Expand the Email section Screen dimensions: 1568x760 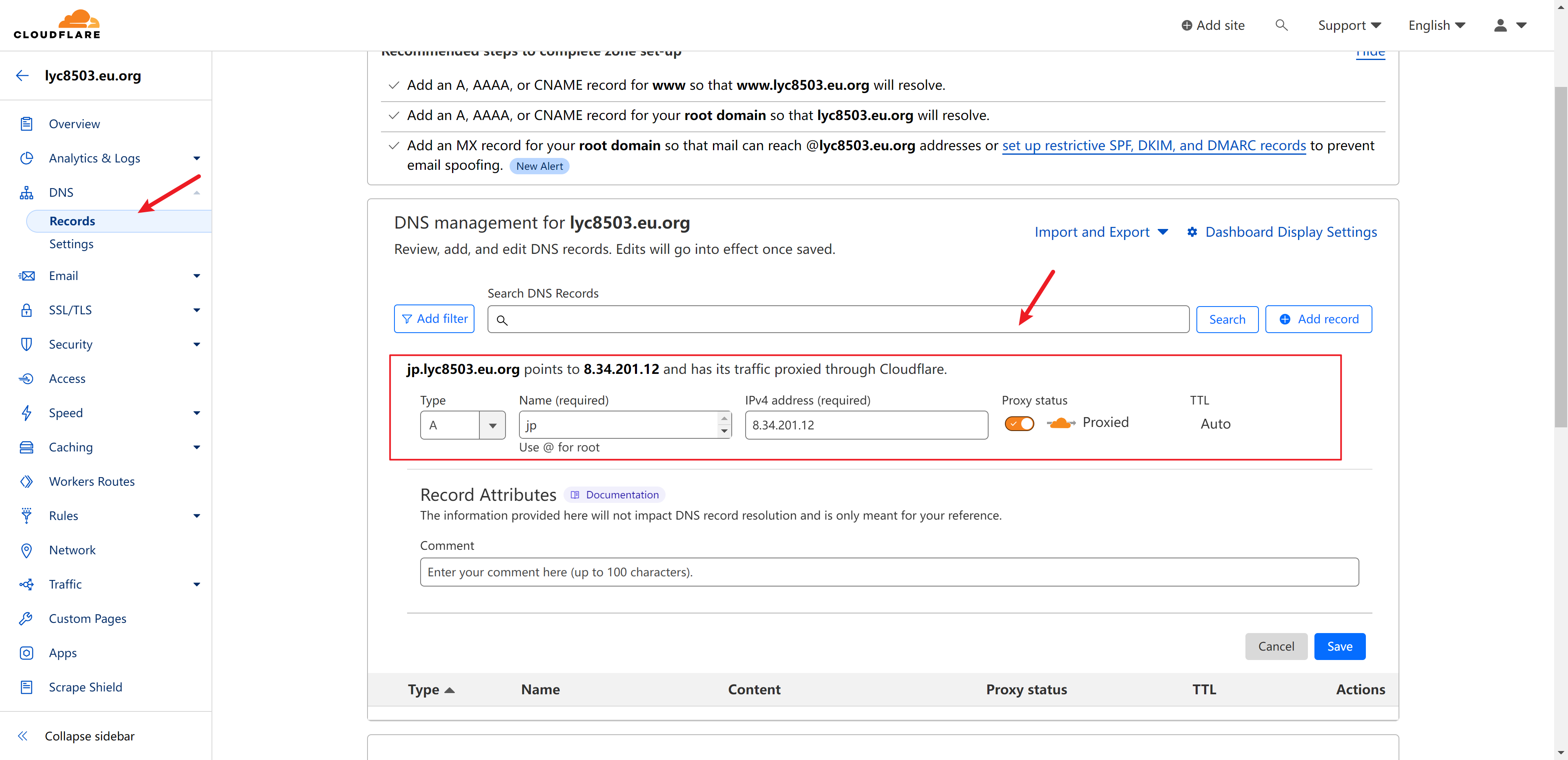click(196, 276)
